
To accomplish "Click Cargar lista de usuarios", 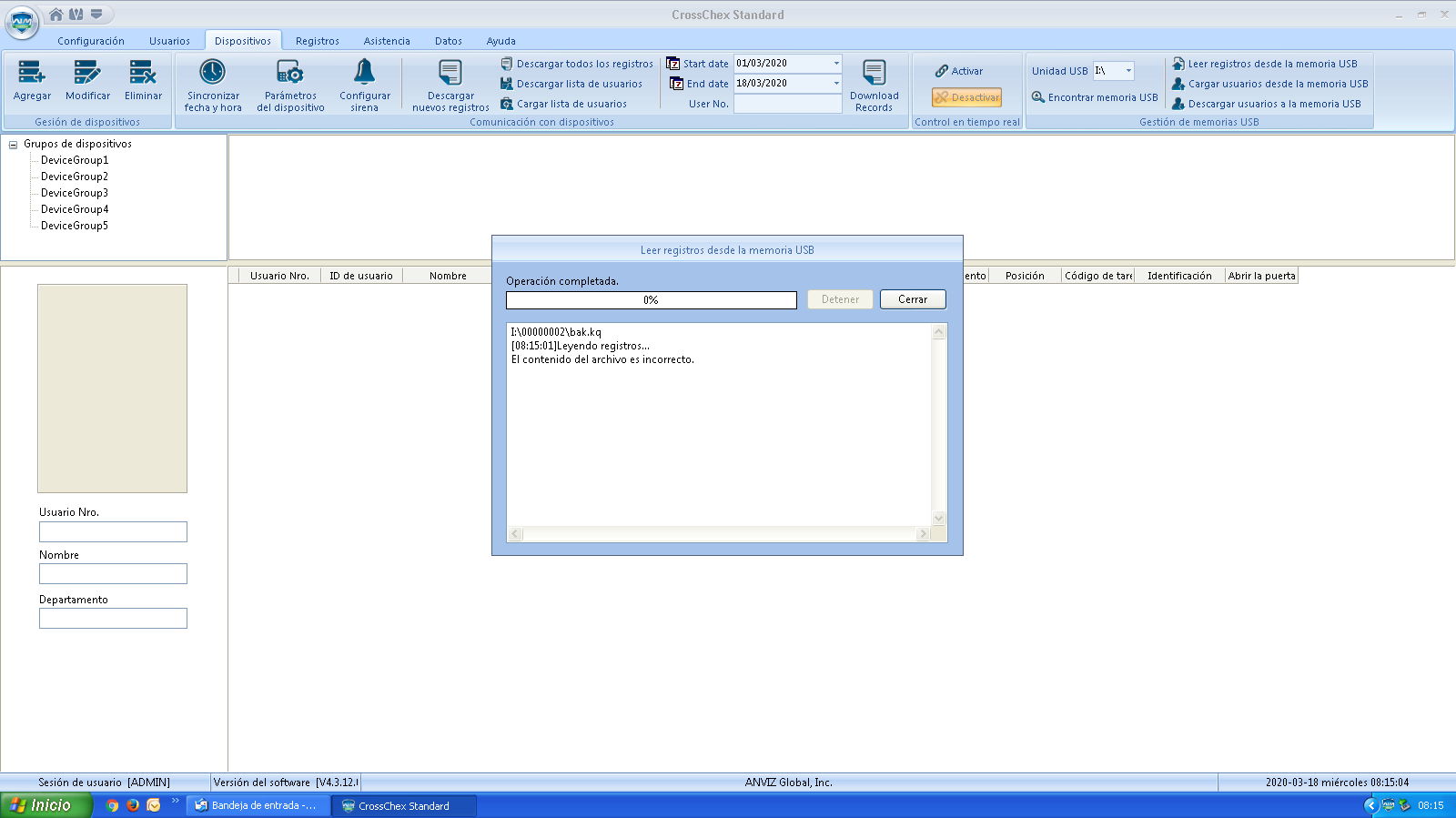I will (x=563, y=104).
